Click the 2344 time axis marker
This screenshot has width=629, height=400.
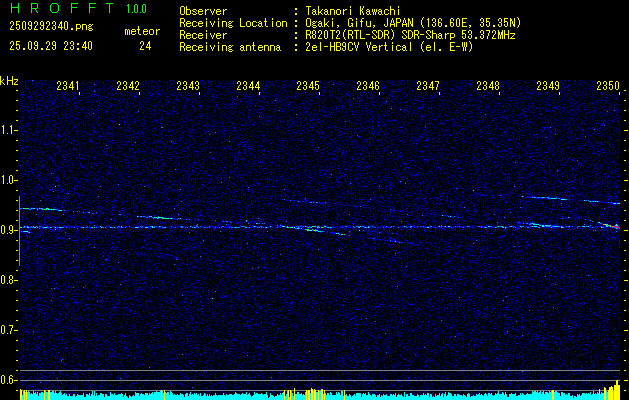248,85
